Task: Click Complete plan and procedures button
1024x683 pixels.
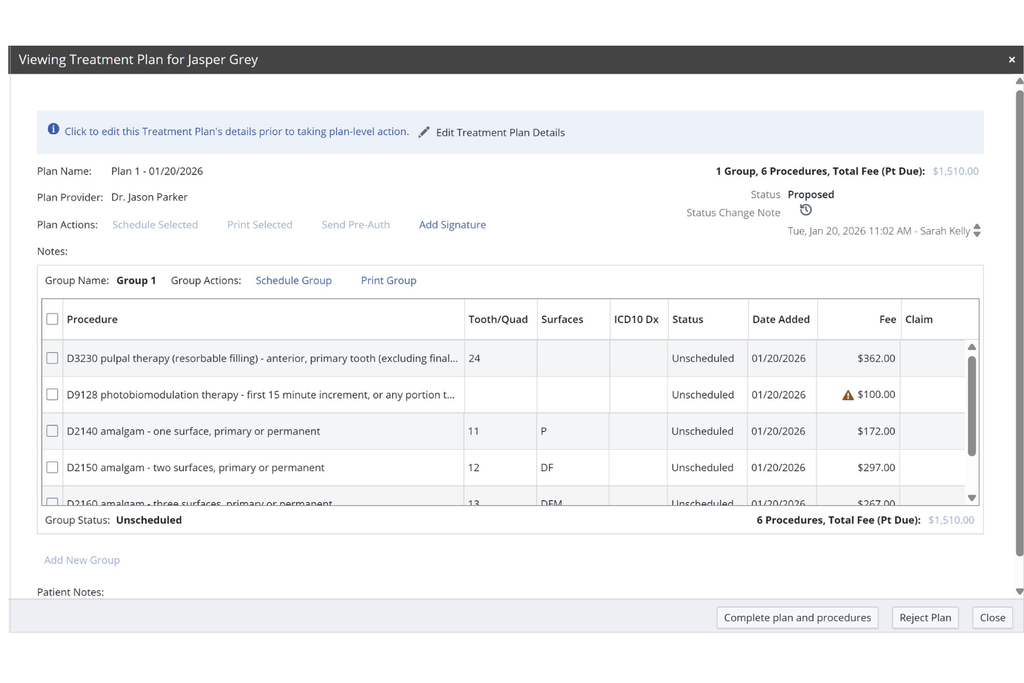Action: pos(797,618)
